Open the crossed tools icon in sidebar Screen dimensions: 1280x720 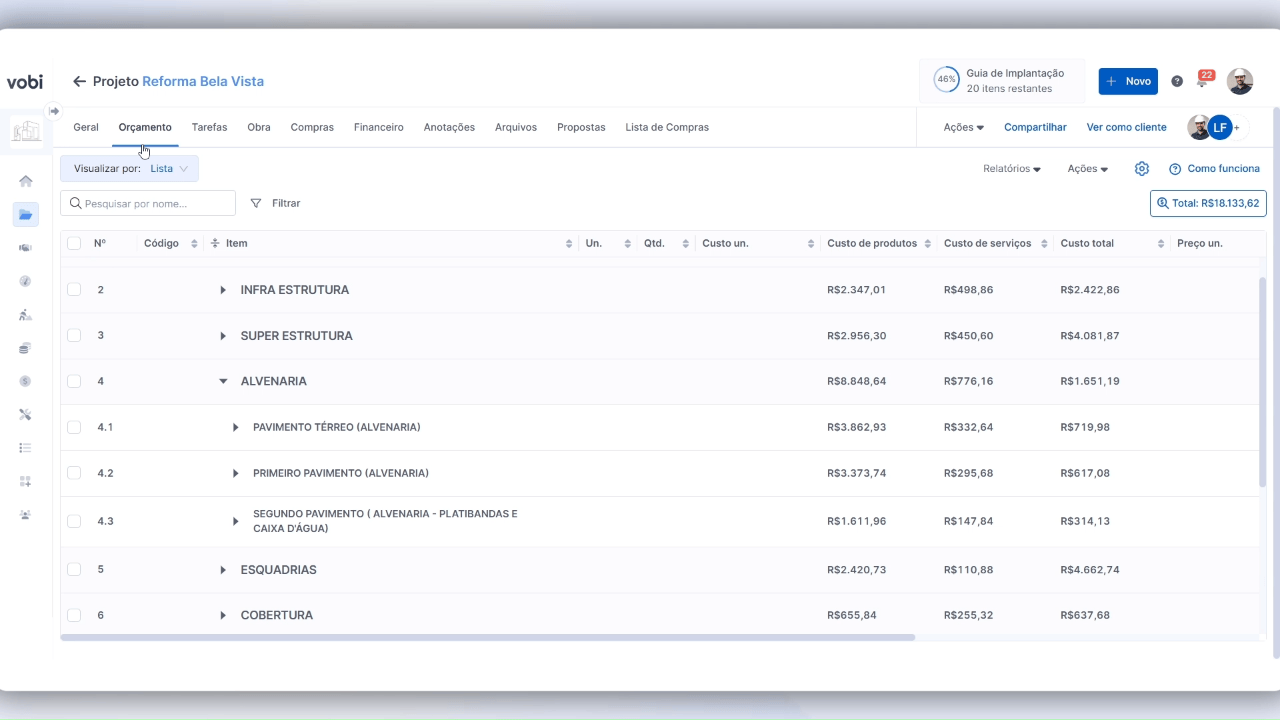(26, 414)
